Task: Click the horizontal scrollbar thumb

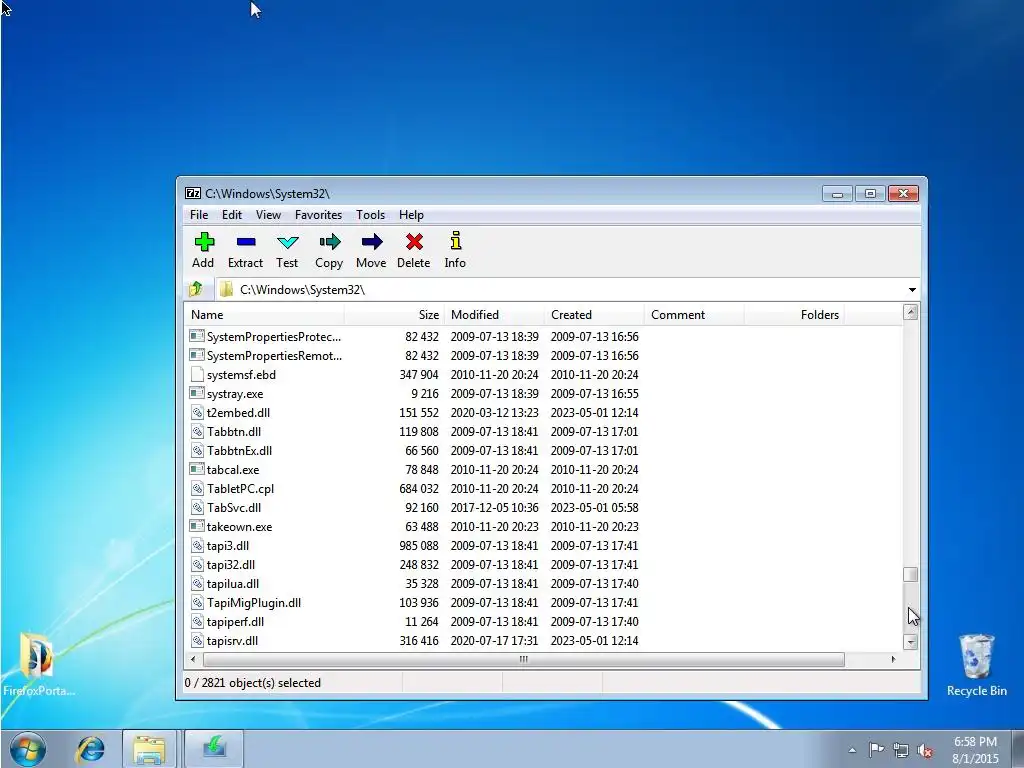Action: tap(523, 660)
